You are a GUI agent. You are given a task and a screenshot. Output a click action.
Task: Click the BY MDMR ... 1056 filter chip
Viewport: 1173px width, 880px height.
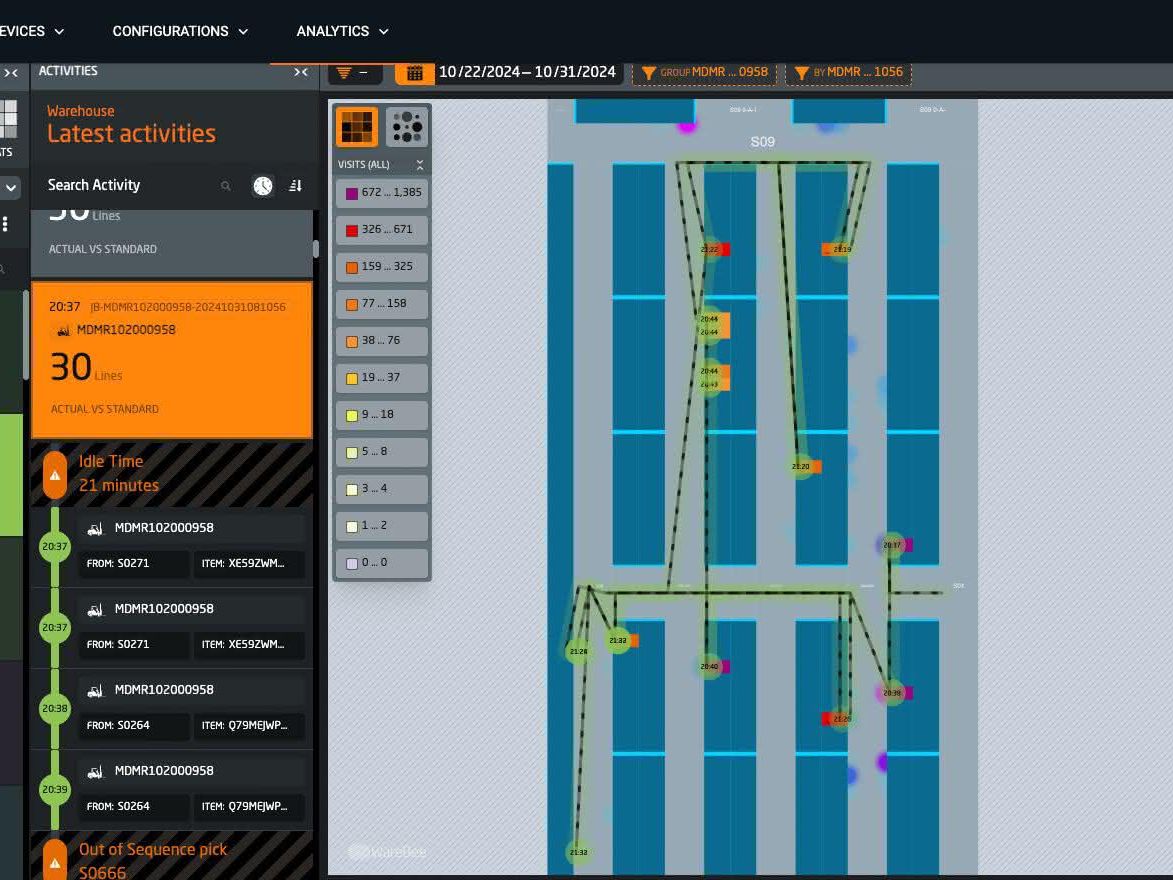(848, 73)
